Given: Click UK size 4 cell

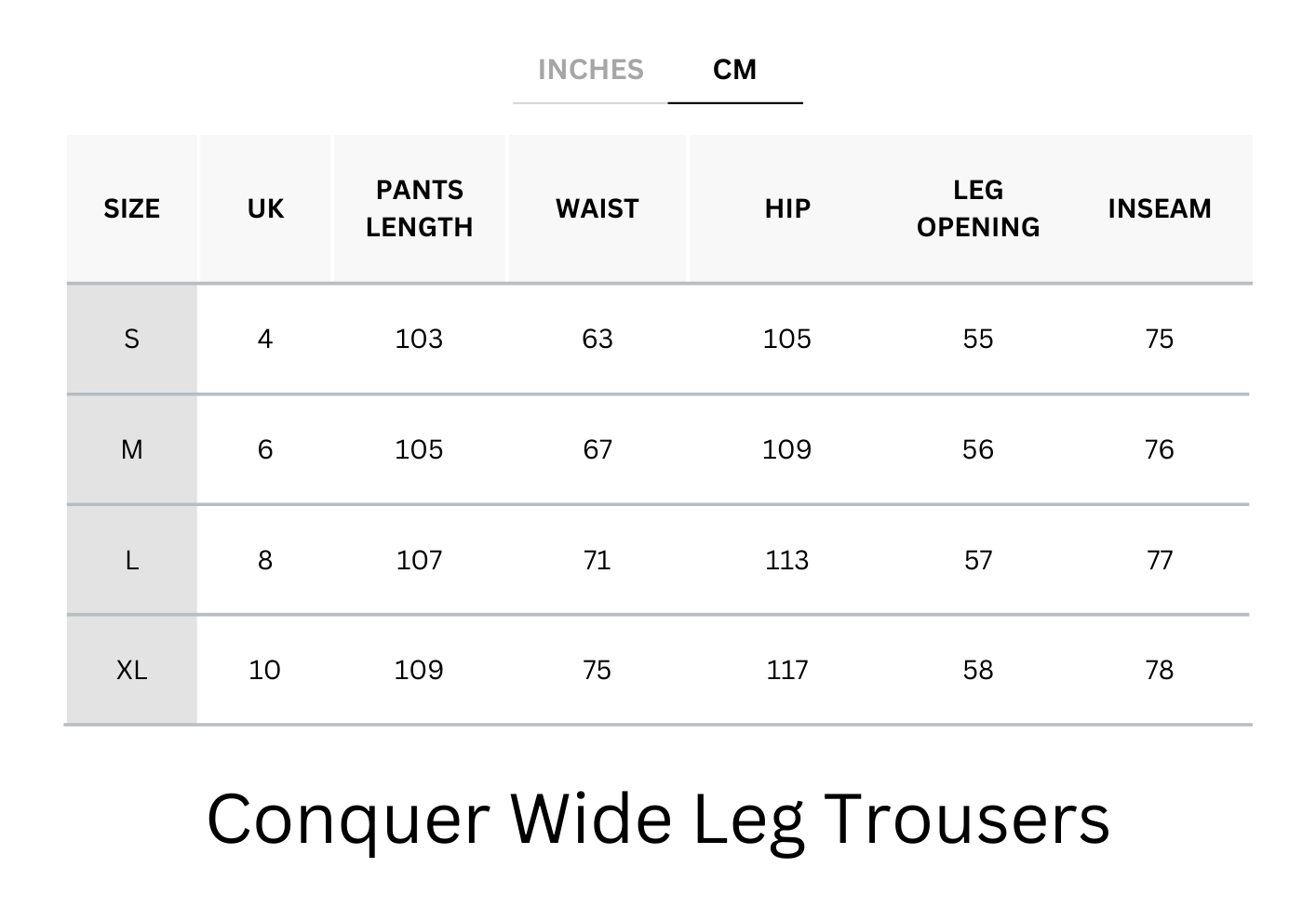Looking at the screenshot, I should 265,339.
